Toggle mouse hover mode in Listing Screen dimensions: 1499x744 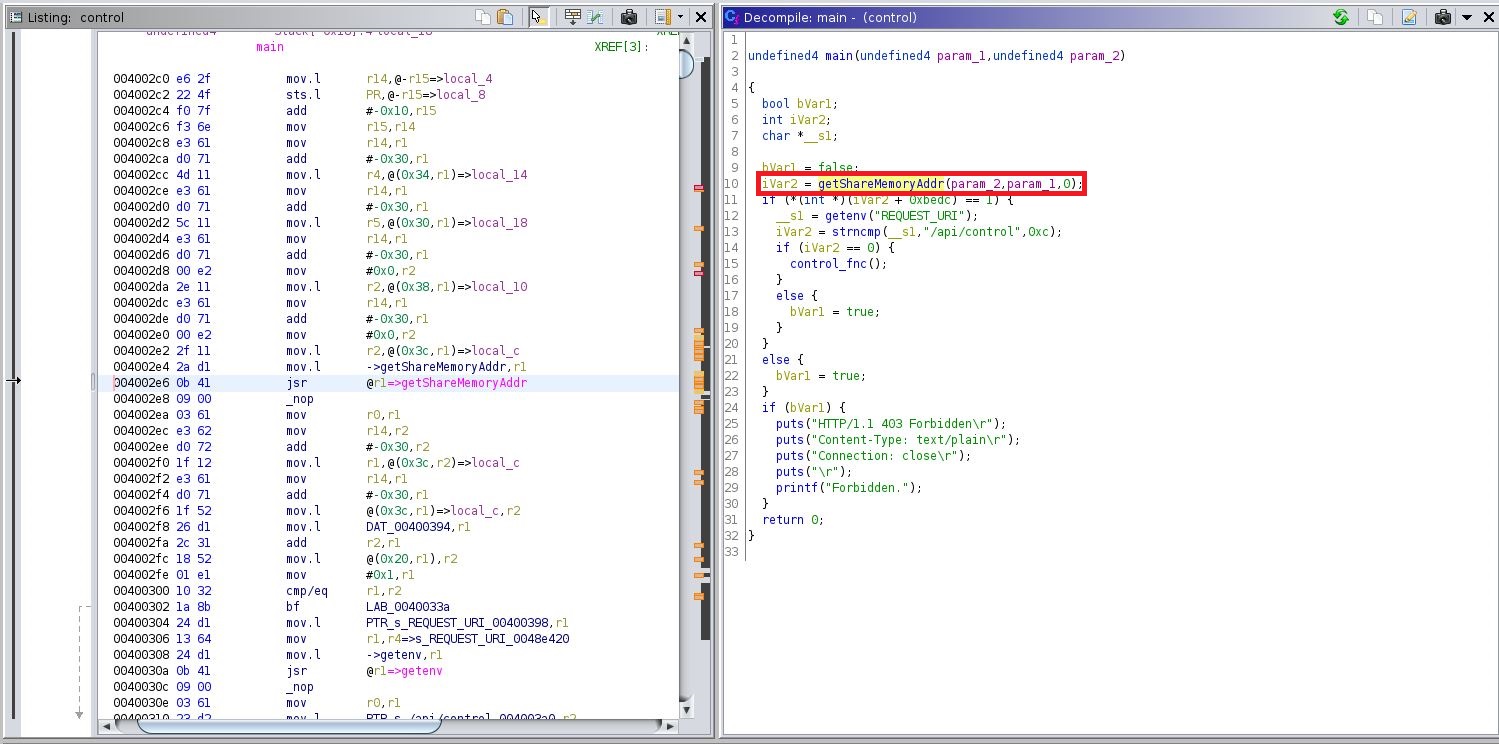pyautogui.click(x=538, y=17)
